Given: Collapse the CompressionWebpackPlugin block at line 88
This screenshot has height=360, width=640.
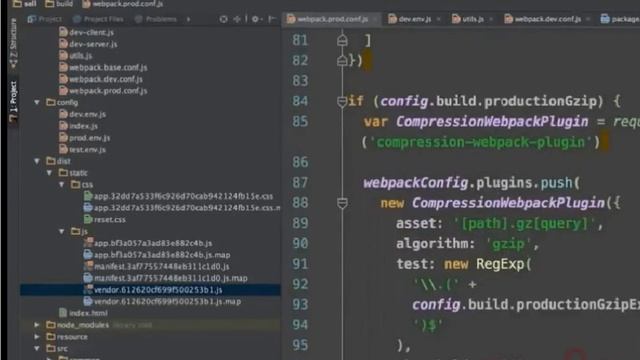Looking at the screenshot, I should tap(342, 202).
